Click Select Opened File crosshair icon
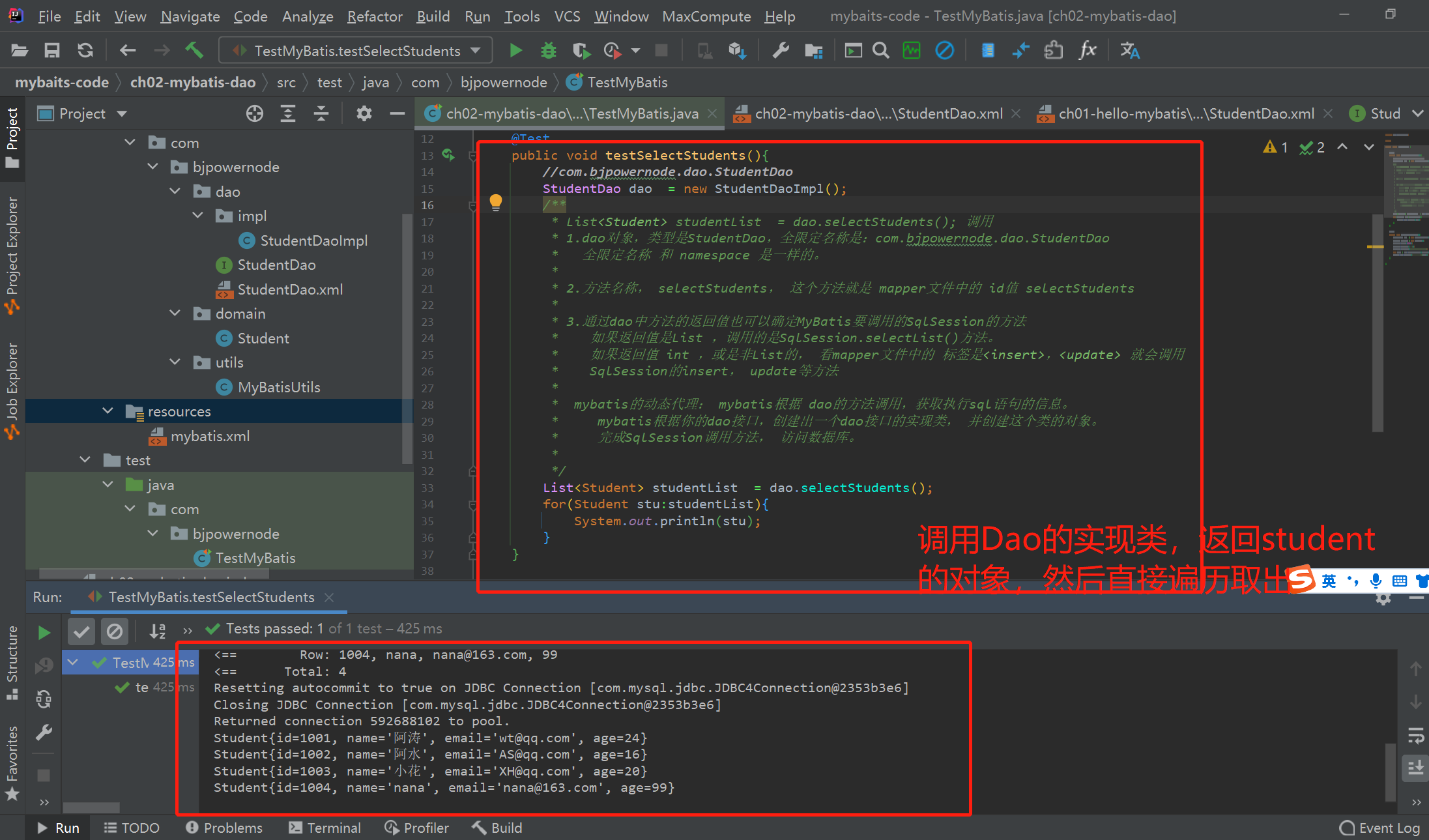 [x=255, y=113]
